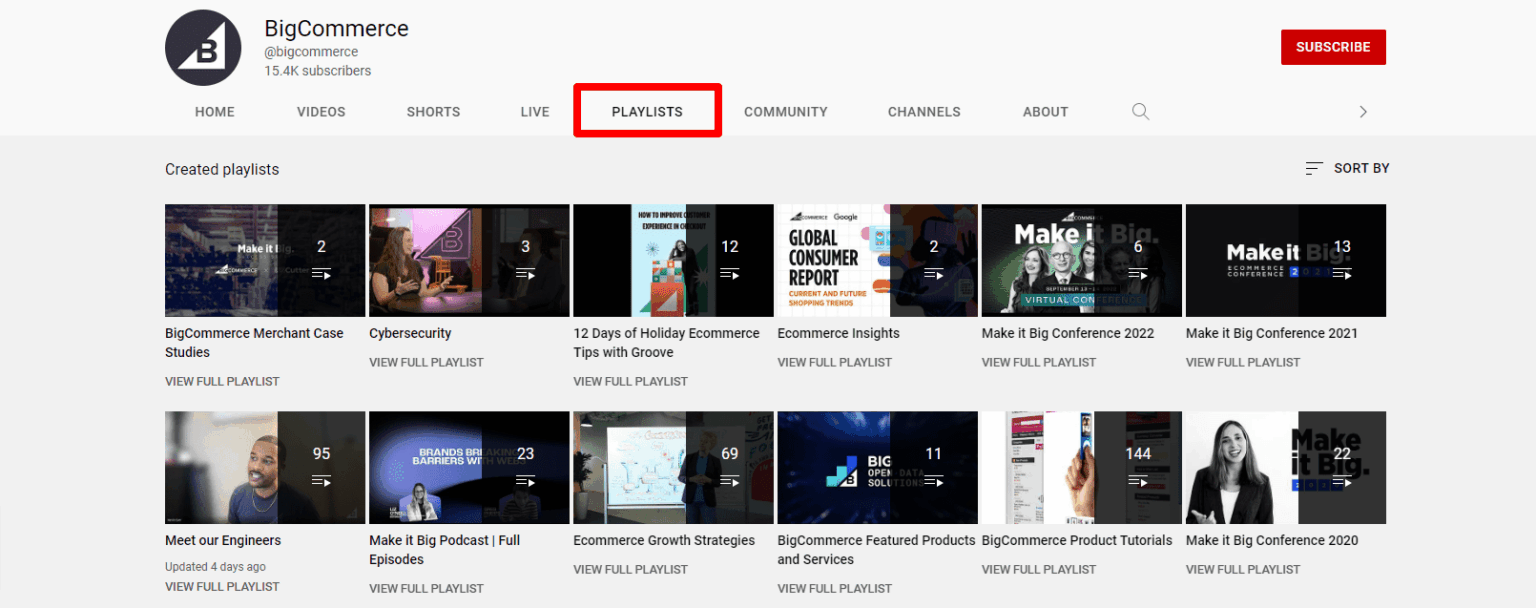Open the channel search magnifier icon
This screenshot has height=608, width=1536.
[1140, 111]
